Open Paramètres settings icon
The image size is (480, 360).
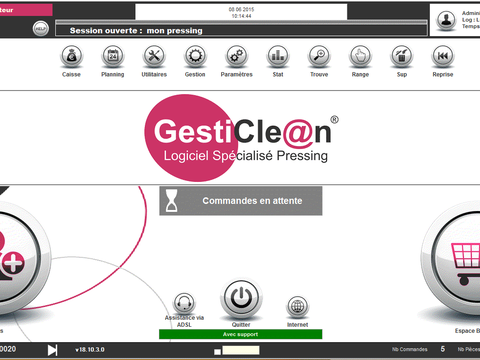coord(237,56)
